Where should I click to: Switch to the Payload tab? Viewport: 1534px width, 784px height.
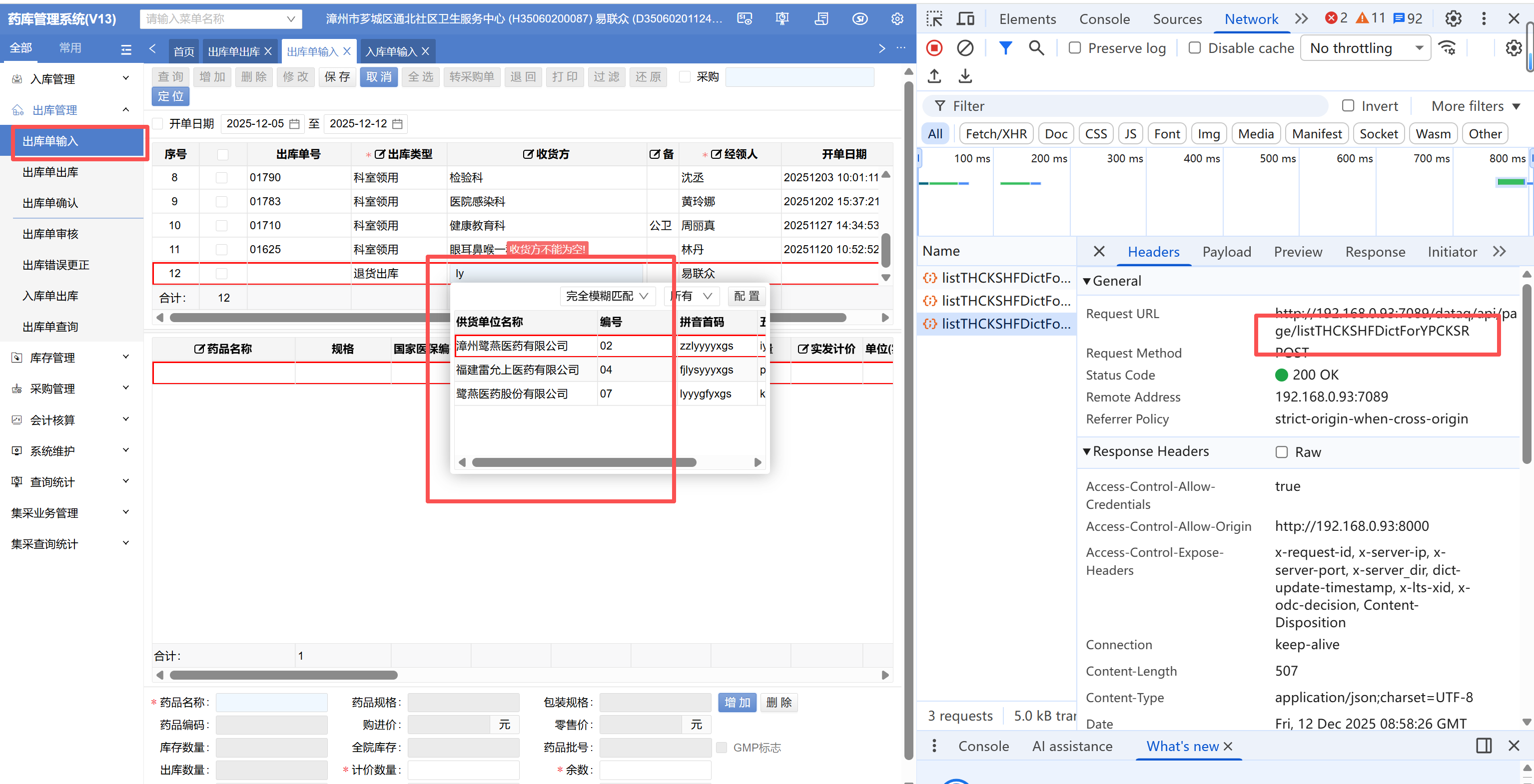pos(1226,251)
